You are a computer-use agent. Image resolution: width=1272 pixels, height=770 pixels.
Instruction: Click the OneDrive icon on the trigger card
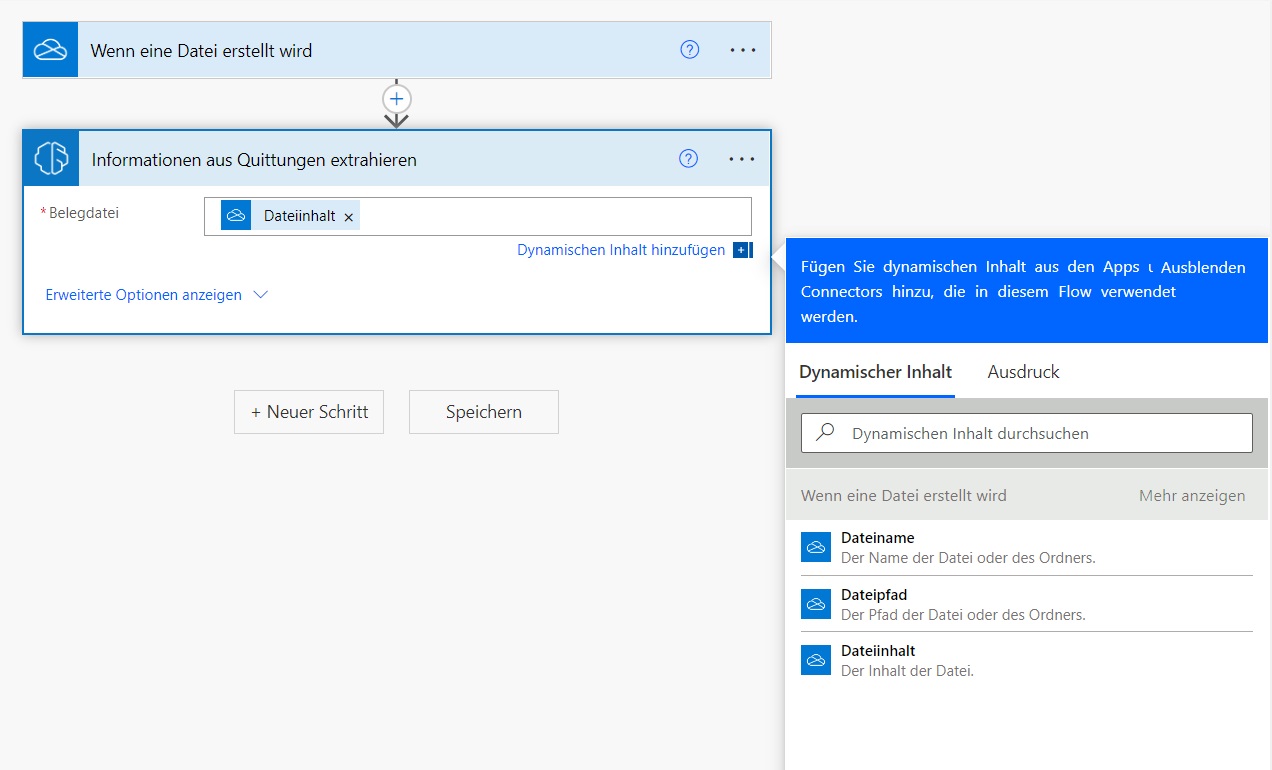(x=50, y=50)
